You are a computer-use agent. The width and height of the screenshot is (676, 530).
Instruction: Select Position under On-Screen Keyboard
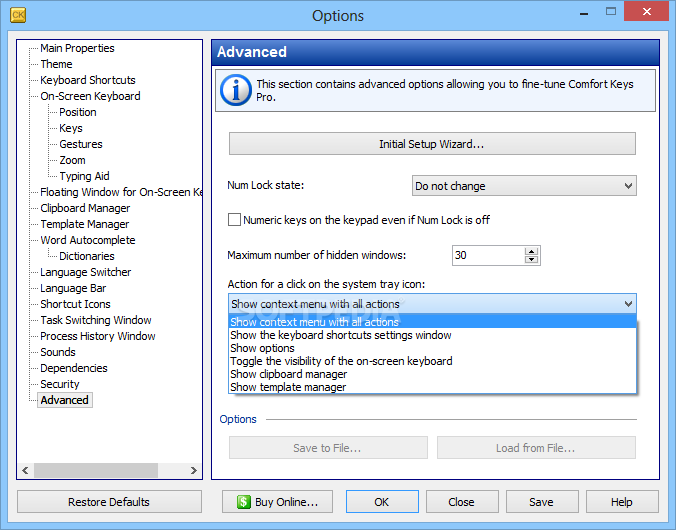[x=78, y=112]
